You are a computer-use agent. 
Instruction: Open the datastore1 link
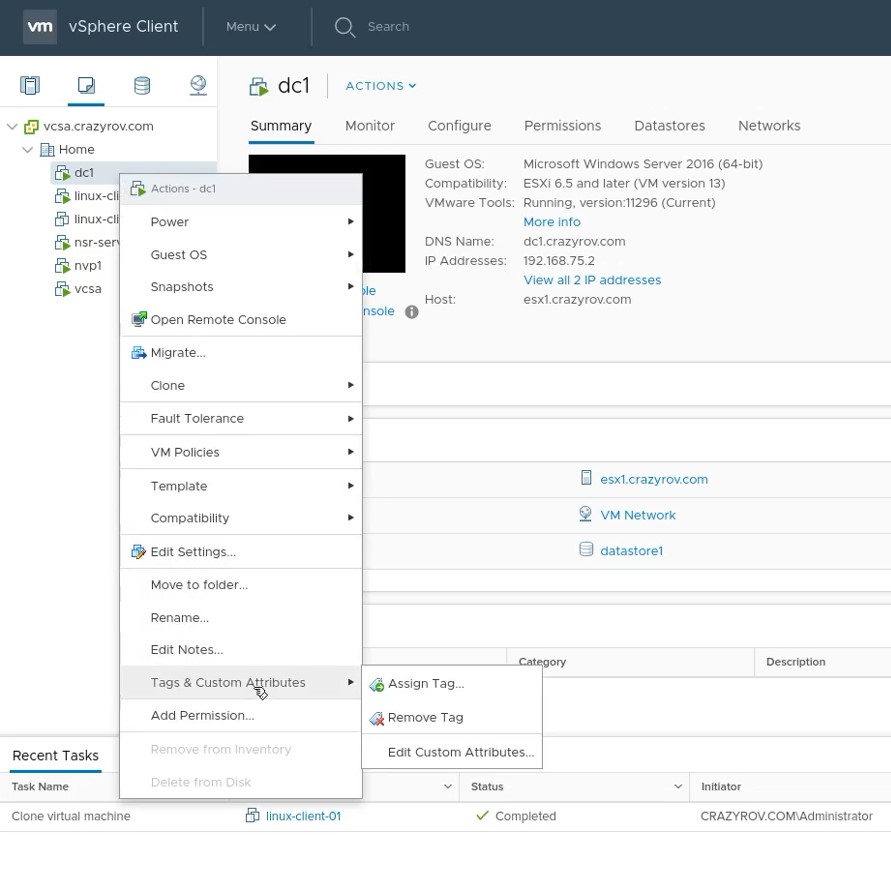(631, 551)
